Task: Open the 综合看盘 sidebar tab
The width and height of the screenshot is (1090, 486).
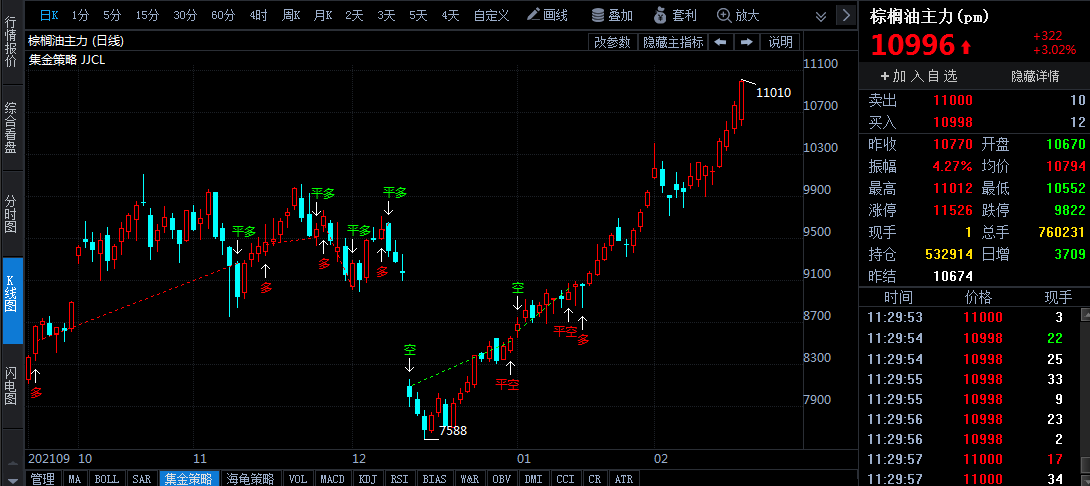Action: 11,127
